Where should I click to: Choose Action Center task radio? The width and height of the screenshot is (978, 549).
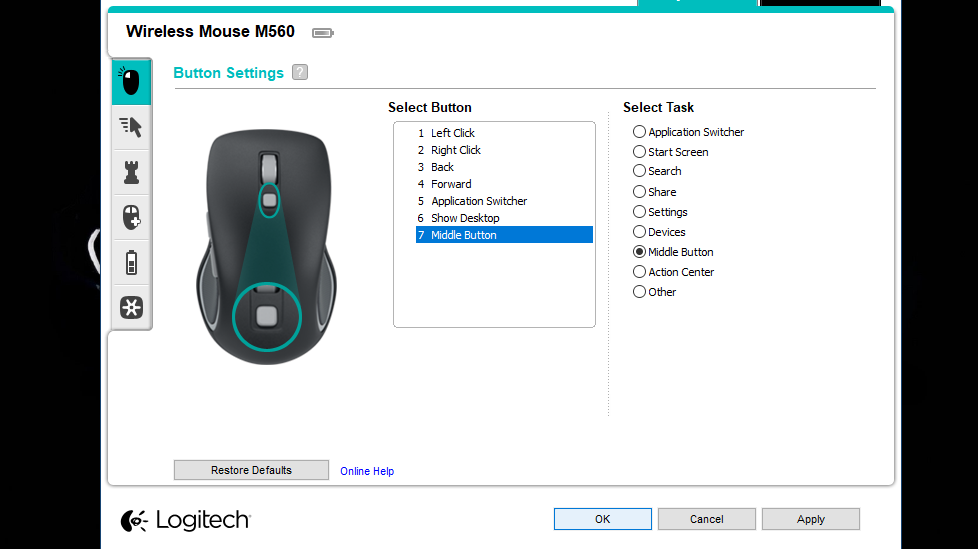tap(639, 271)
